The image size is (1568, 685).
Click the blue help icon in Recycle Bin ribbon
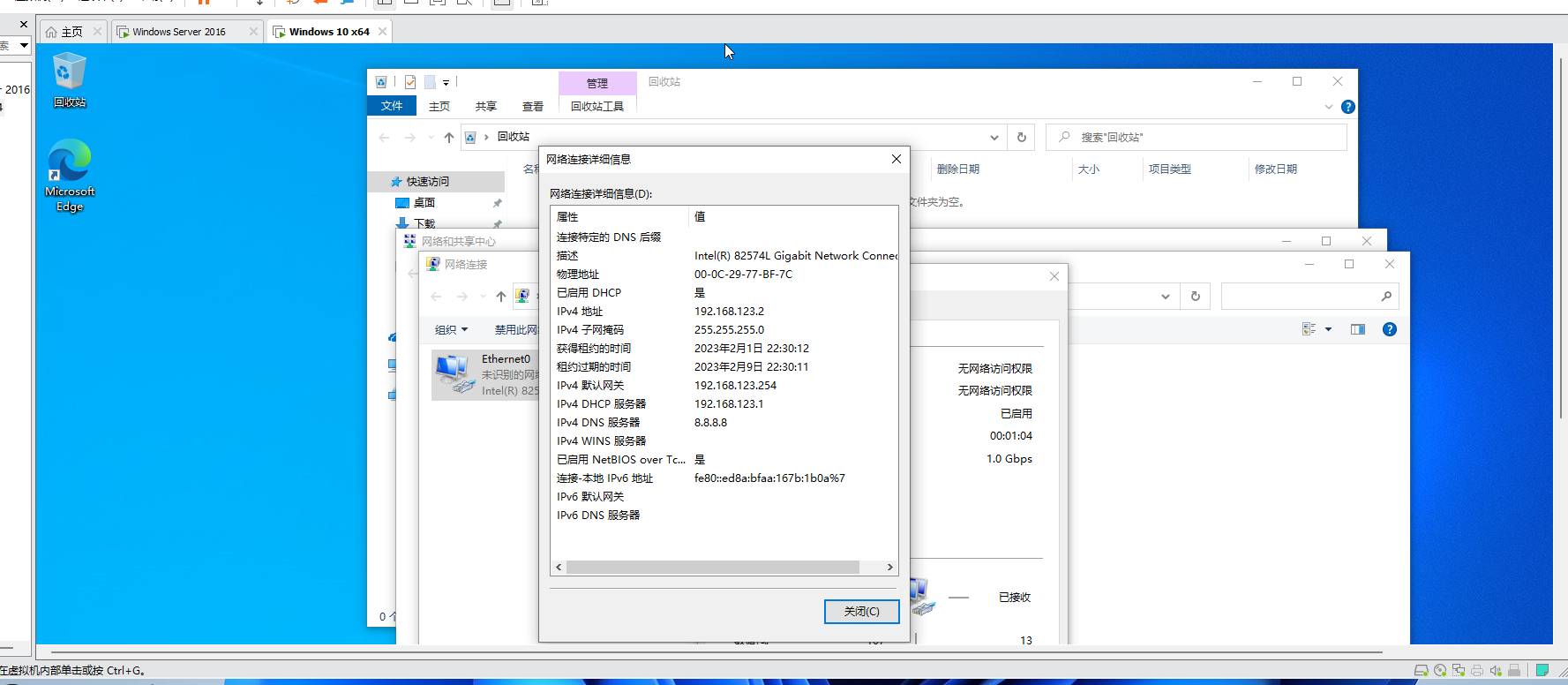1347,107
